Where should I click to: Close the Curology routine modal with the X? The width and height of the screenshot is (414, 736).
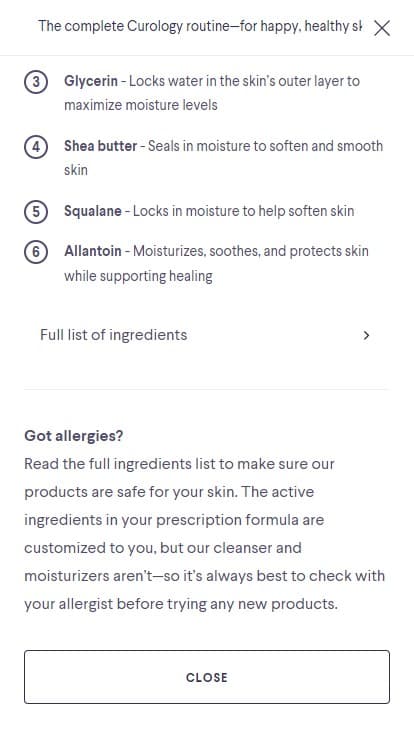(382, 28)
